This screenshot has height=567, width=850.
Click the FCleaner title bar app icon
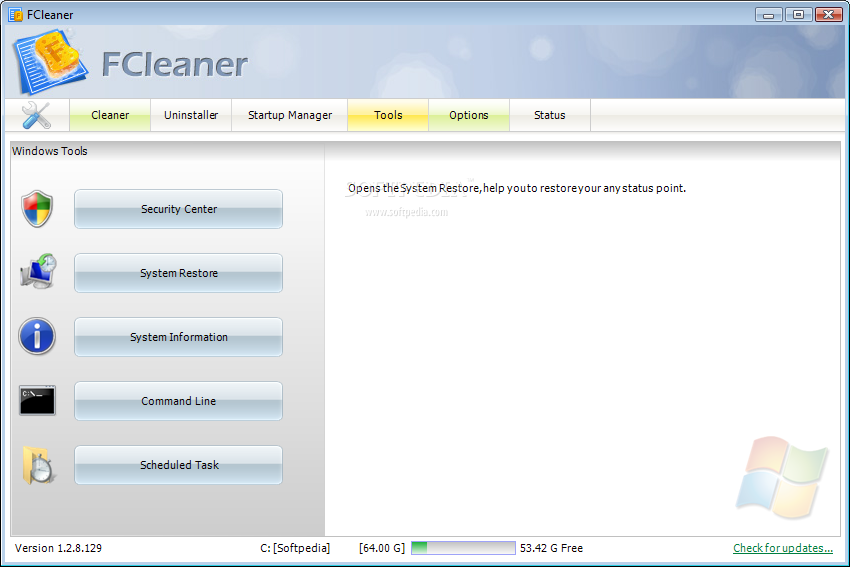pos(16,15)
